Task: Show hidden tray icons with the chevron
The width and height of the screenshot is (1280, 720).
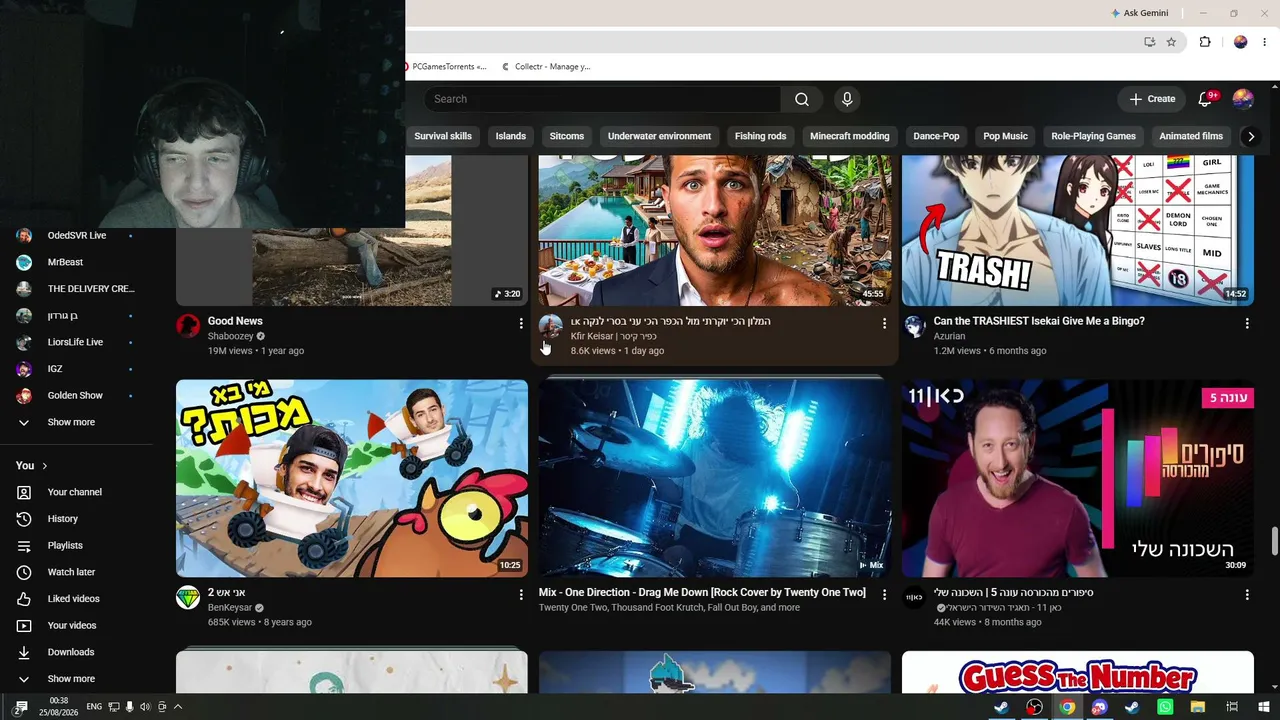Action: (178, 707)
